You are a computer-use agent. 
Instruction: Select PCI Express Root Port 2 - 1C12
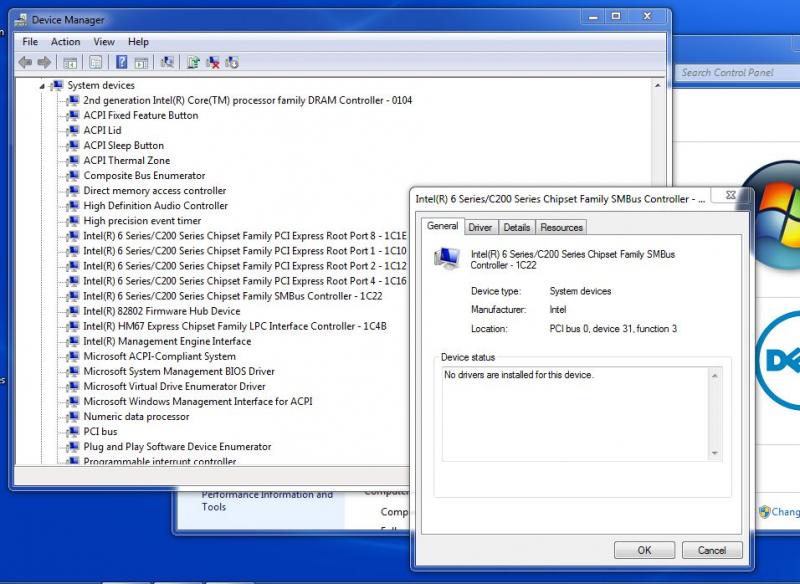(245, 266)
